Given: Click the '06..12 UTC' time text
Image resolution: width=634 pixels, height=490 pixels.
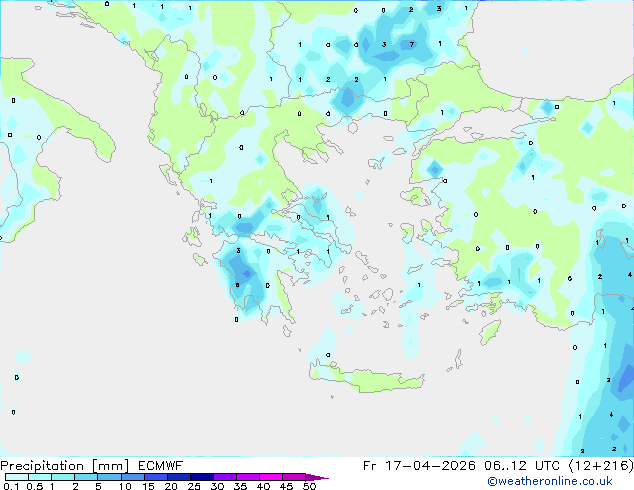Looking at the screenshot, I should tap(522, 466).
